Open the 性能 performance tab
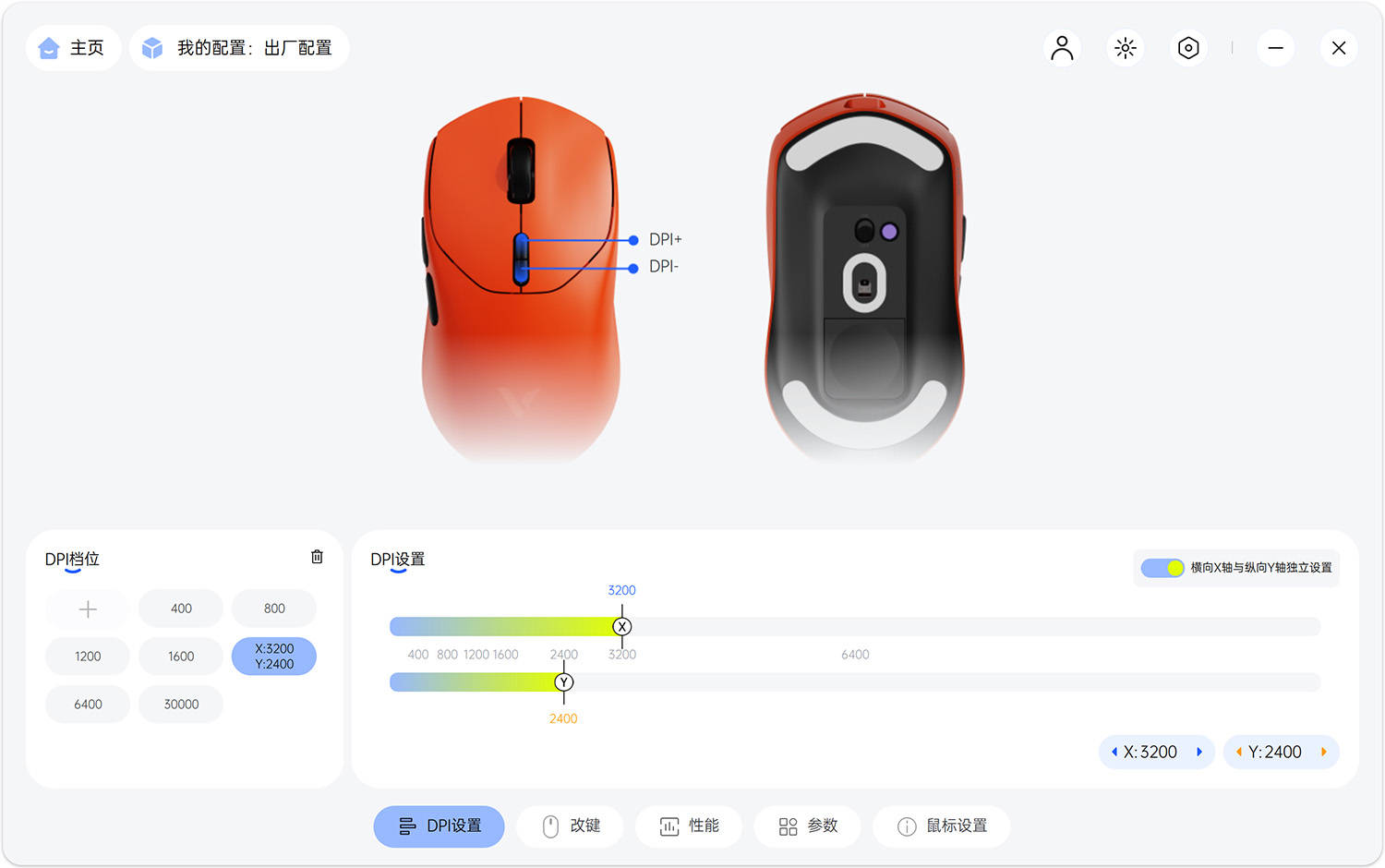This screenshot has height=868, width=1385. point(689,826)
